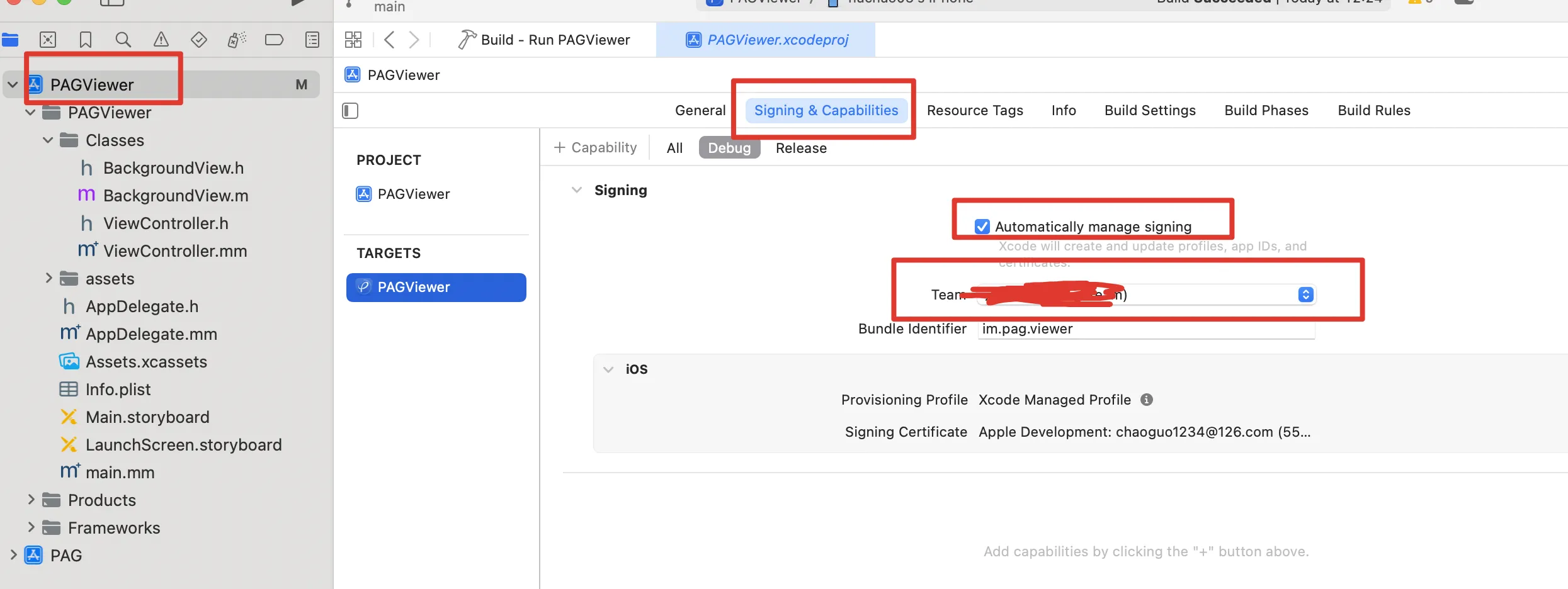Expand the PAG project

point(13,555)
